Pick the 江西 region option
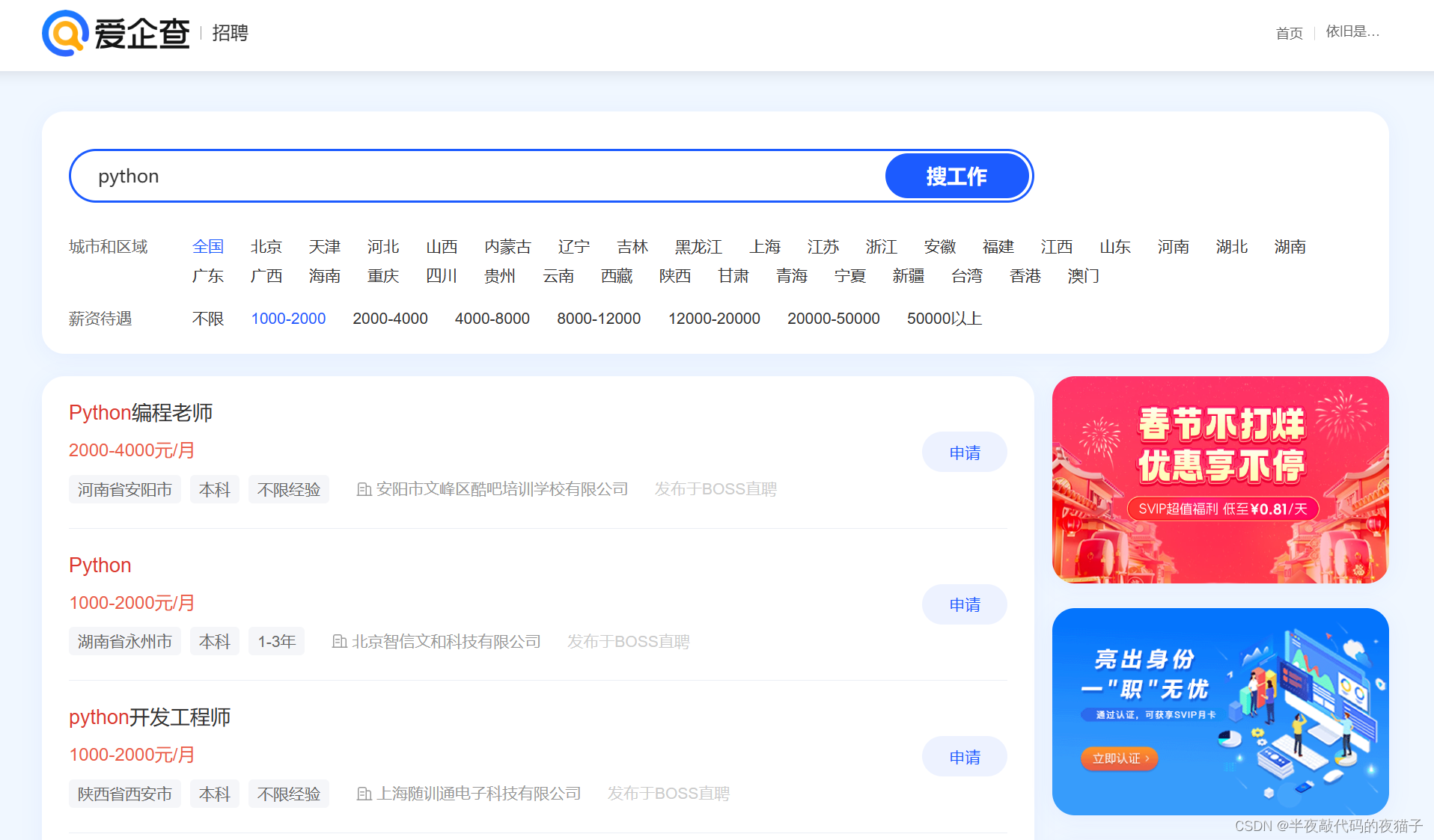The width and height of the screenshot is (1434, 840). (x=1057, y=247)
